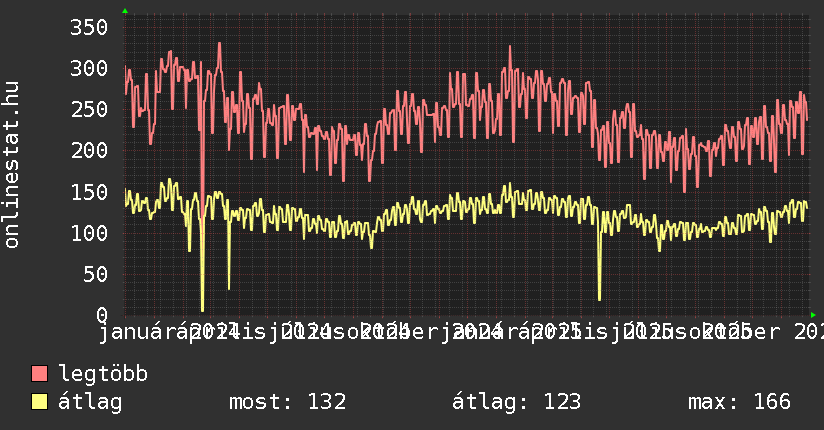Pick the 100 y-axis tick label

88,232
